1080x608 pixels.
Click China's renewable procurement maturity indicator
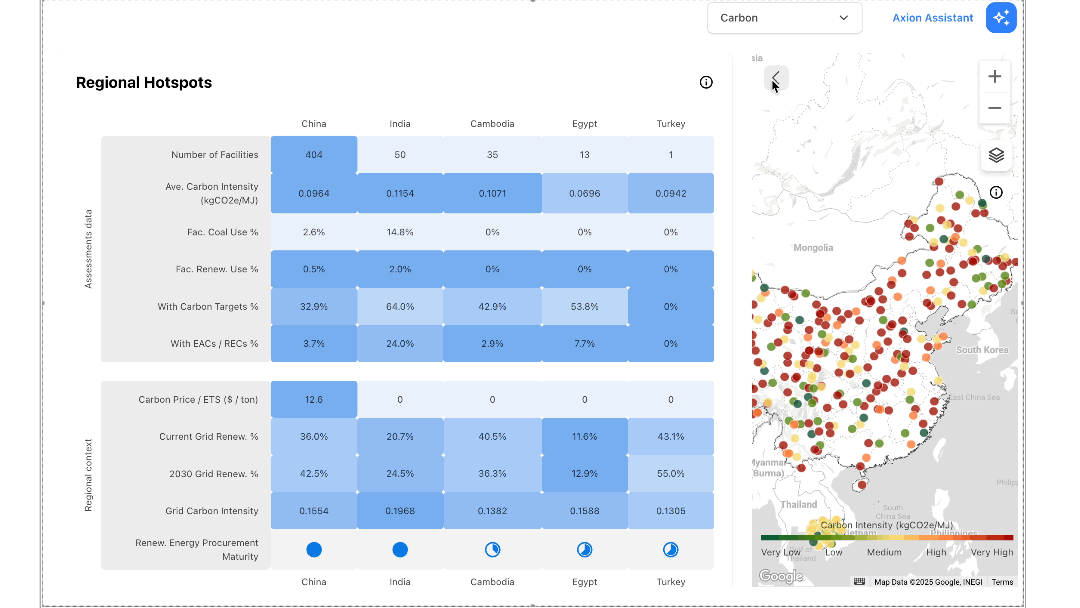click(x=314, y=549)
